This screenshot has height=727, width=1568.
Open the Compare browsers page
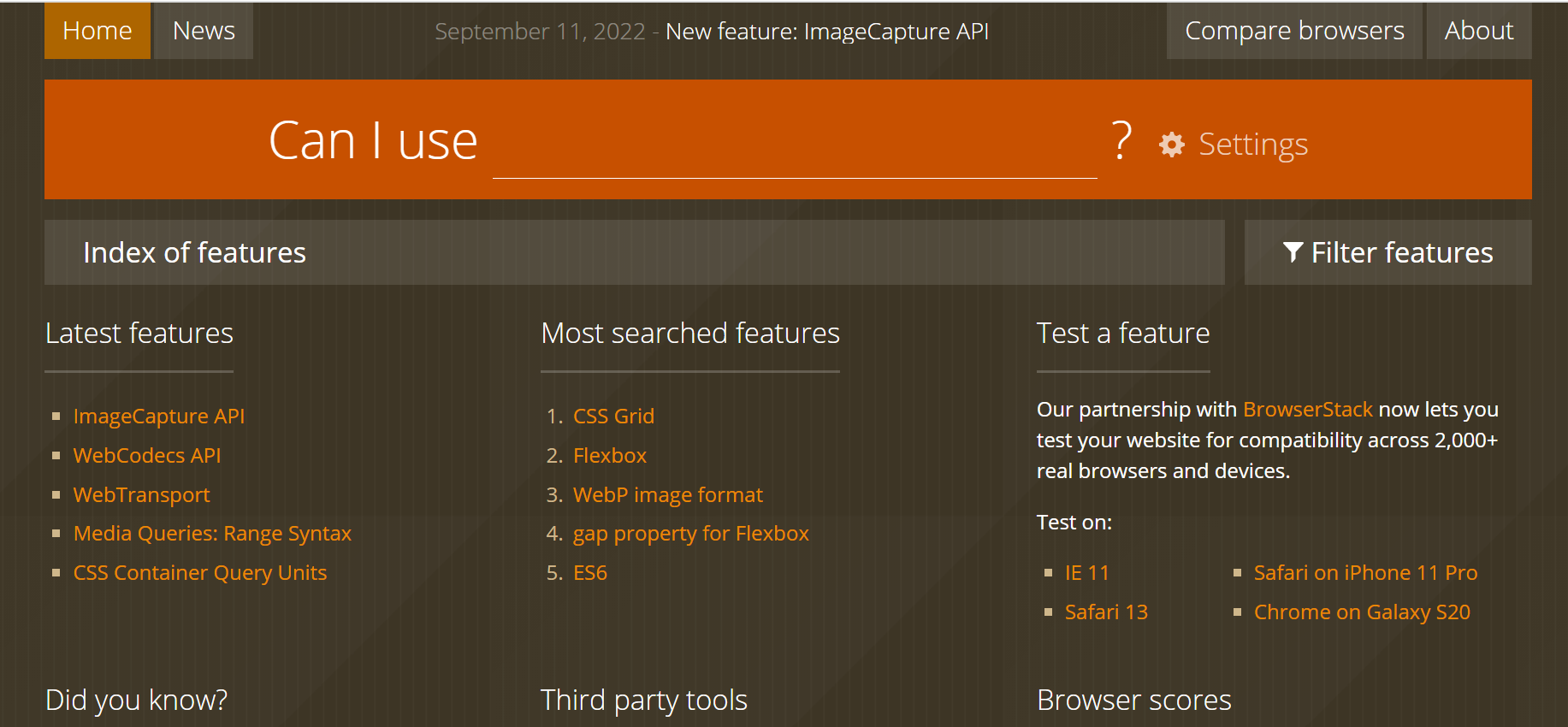[1293, 31]
